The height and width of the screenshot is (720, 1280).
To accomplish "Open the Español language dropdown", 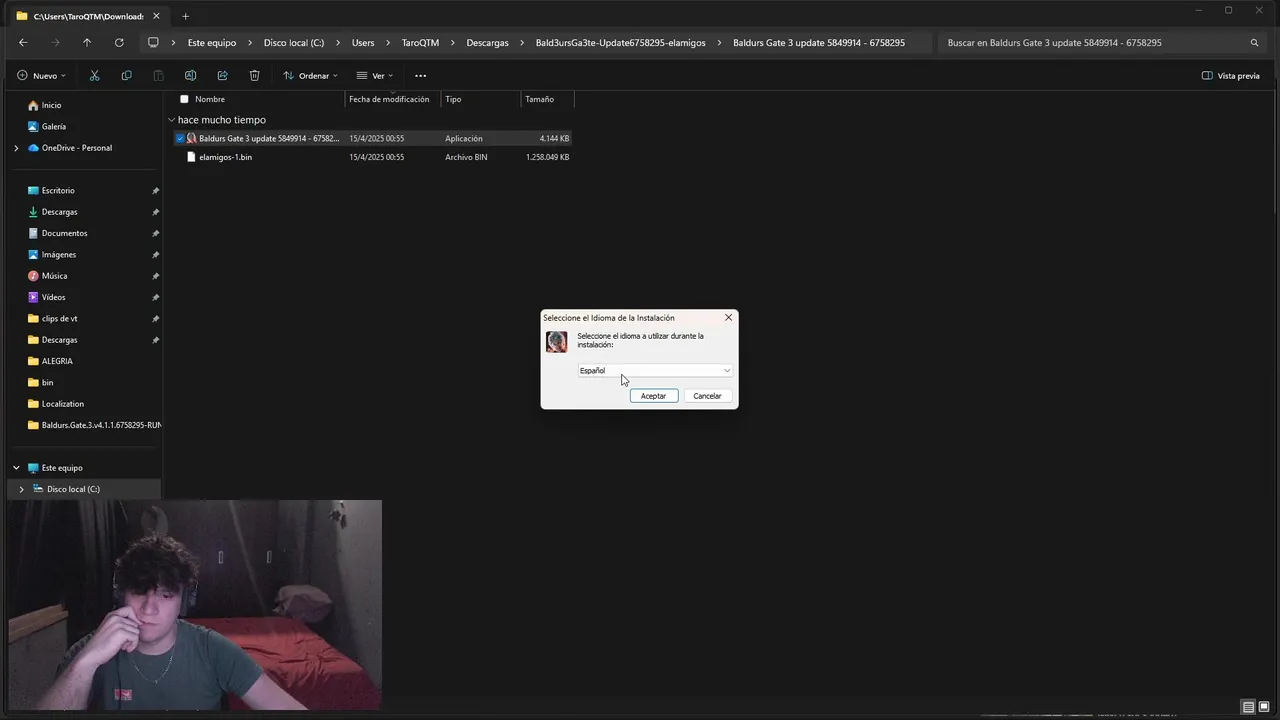I will coord(655,370).
